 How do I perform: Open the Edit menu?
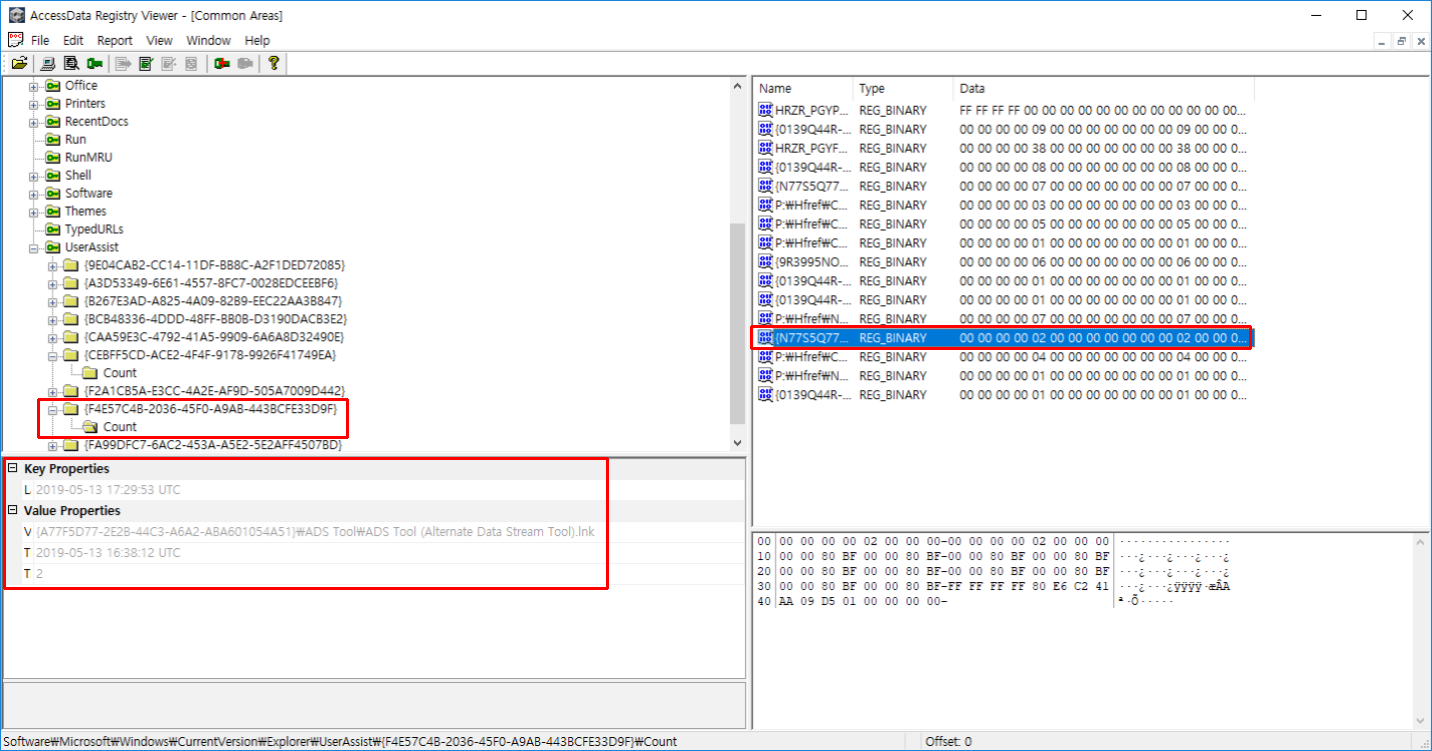73,41
